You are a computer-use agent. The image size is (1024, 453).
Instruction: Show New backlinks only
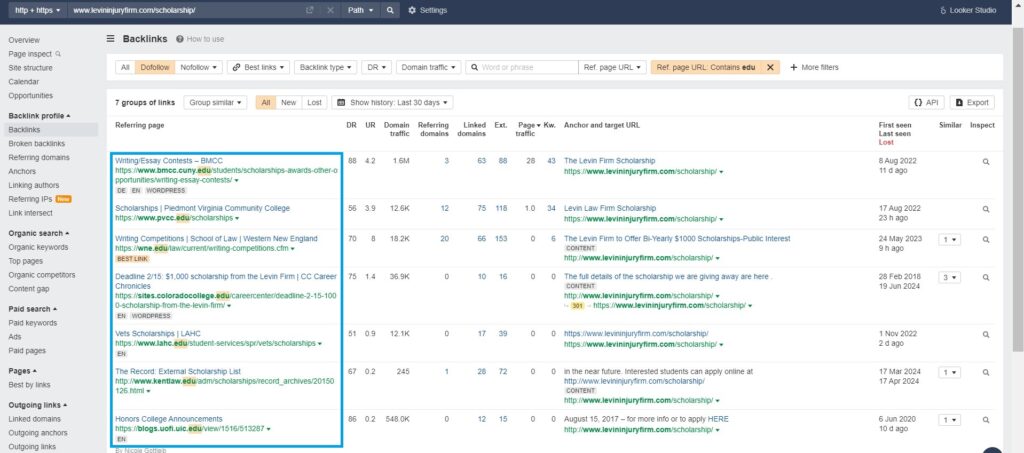click(288, 102)
